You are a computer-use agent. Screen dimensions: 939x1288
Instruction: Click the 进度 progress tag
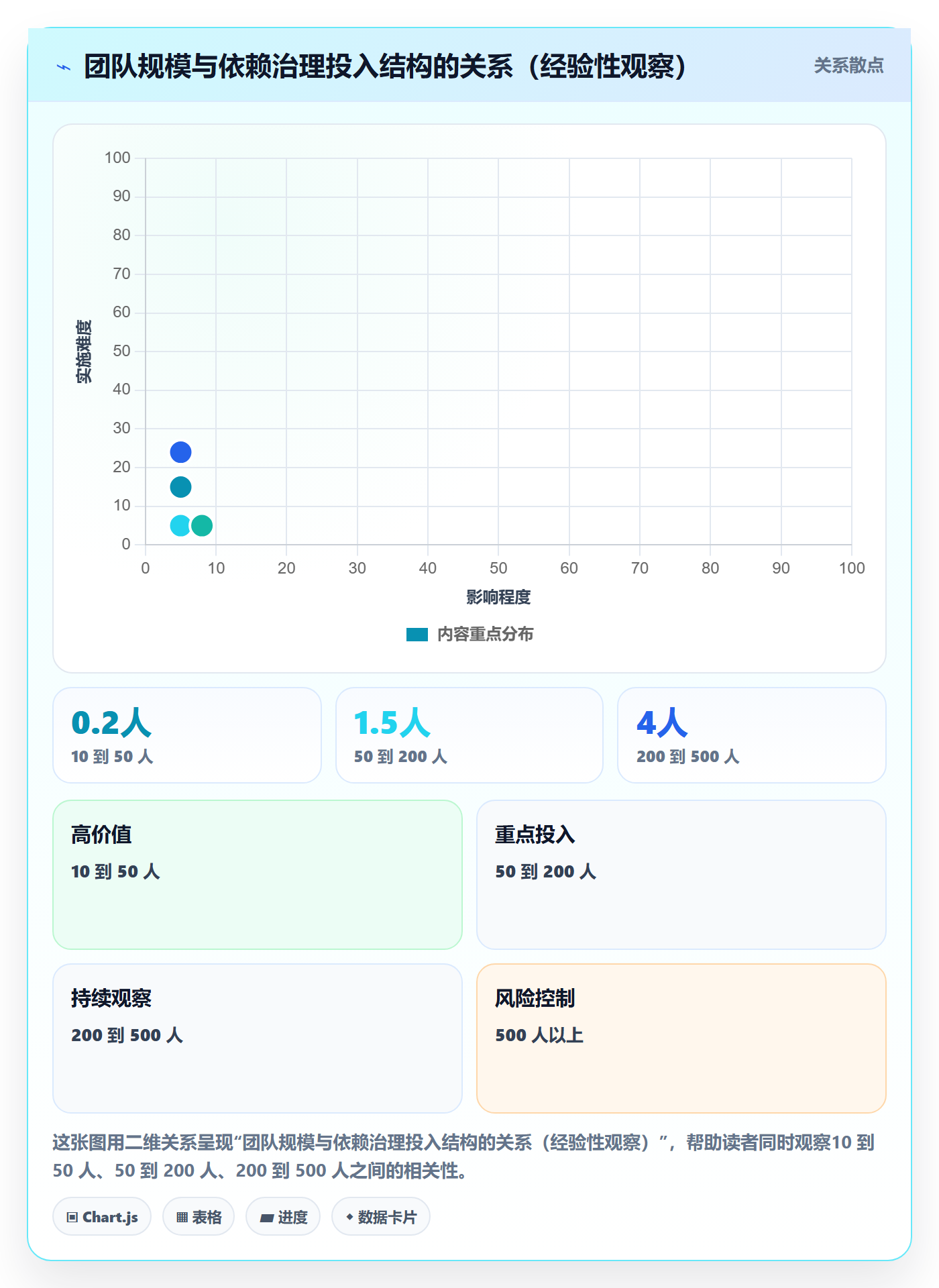click(283, 1217)
